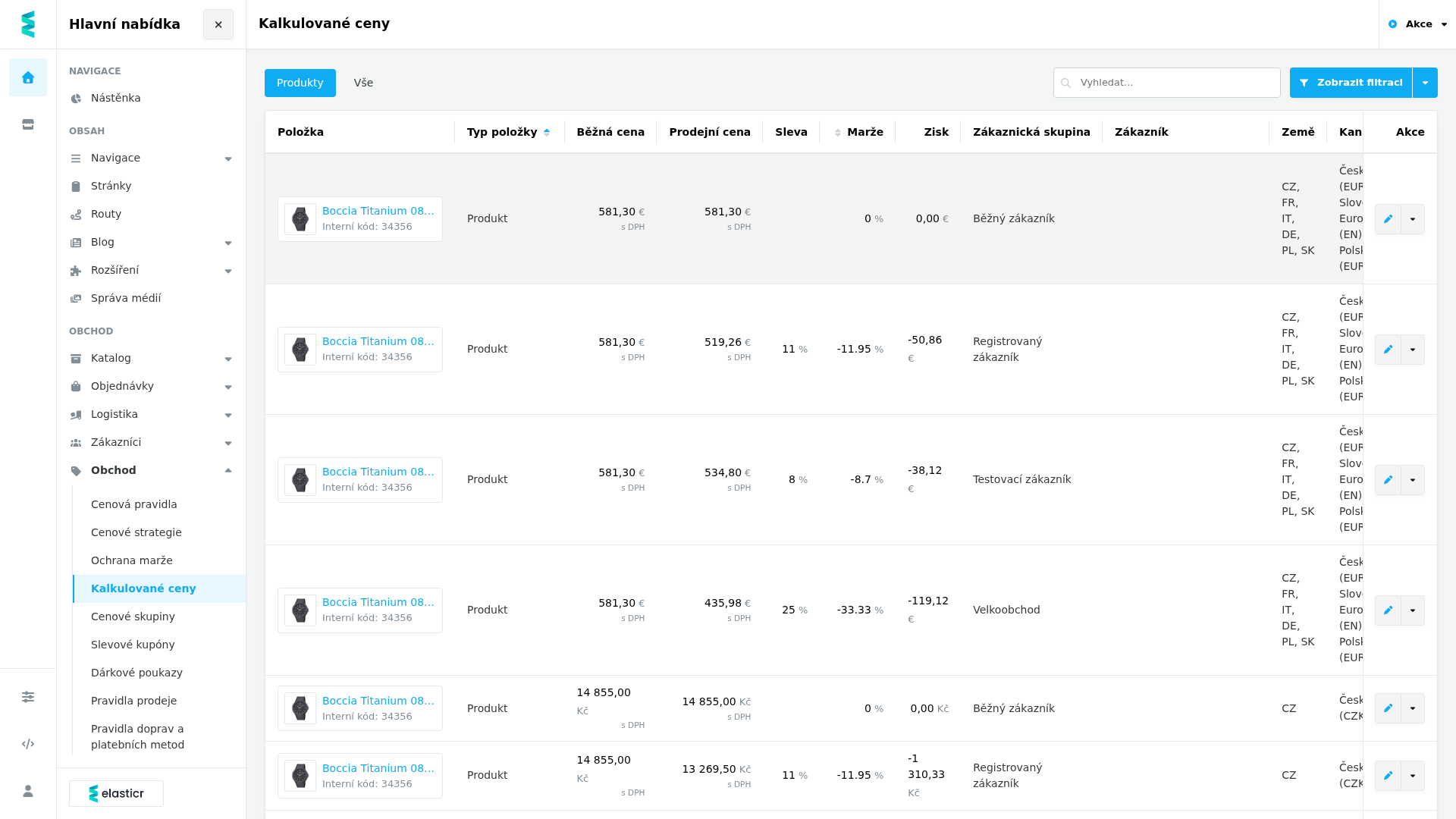
Task: Open Cenové skupiny submenu item
Action: point(159,617)
